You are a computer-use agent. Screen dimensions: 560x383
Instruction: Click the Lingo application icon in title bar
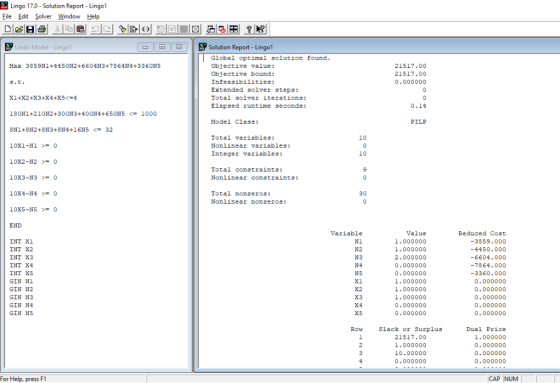point(4,5)
